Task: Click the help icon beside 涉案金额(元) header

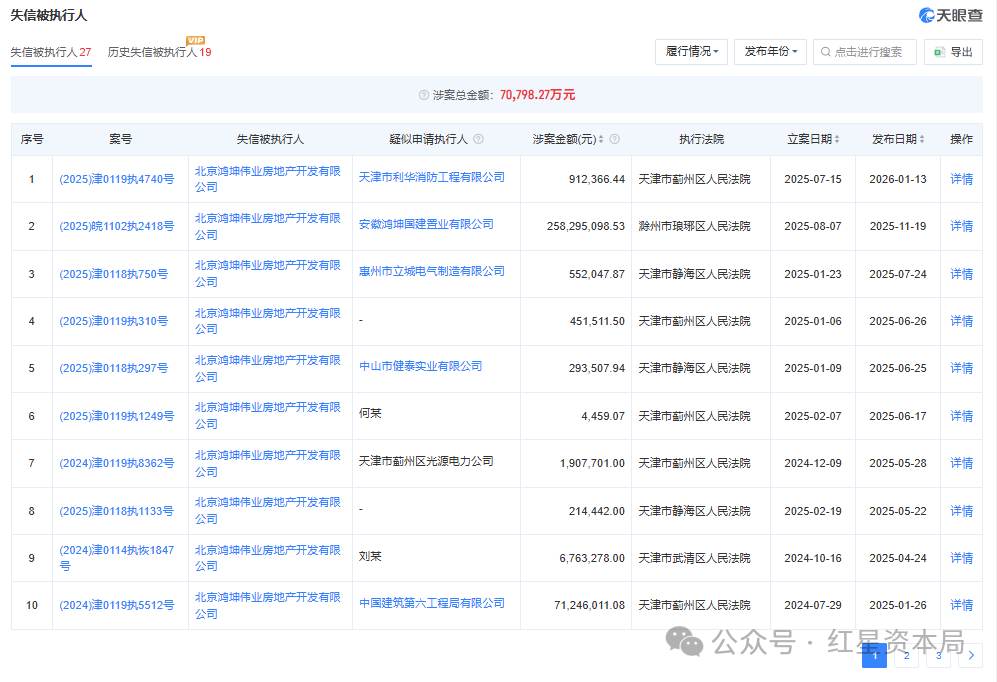Action: pyautogui.click(x=614, y=140)
